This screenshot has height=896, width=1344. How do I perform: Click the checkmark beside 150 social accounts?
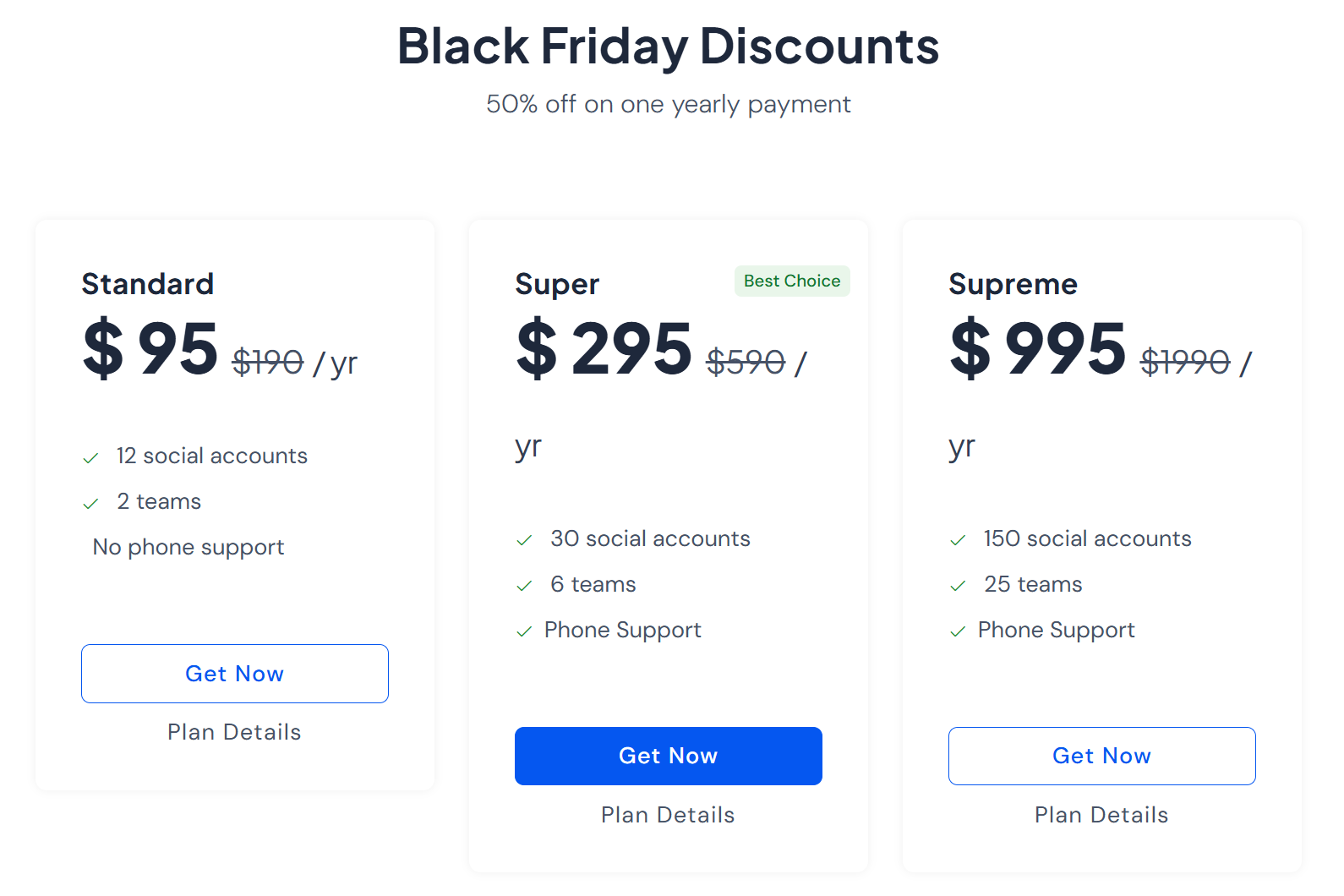tap(958, 540)
